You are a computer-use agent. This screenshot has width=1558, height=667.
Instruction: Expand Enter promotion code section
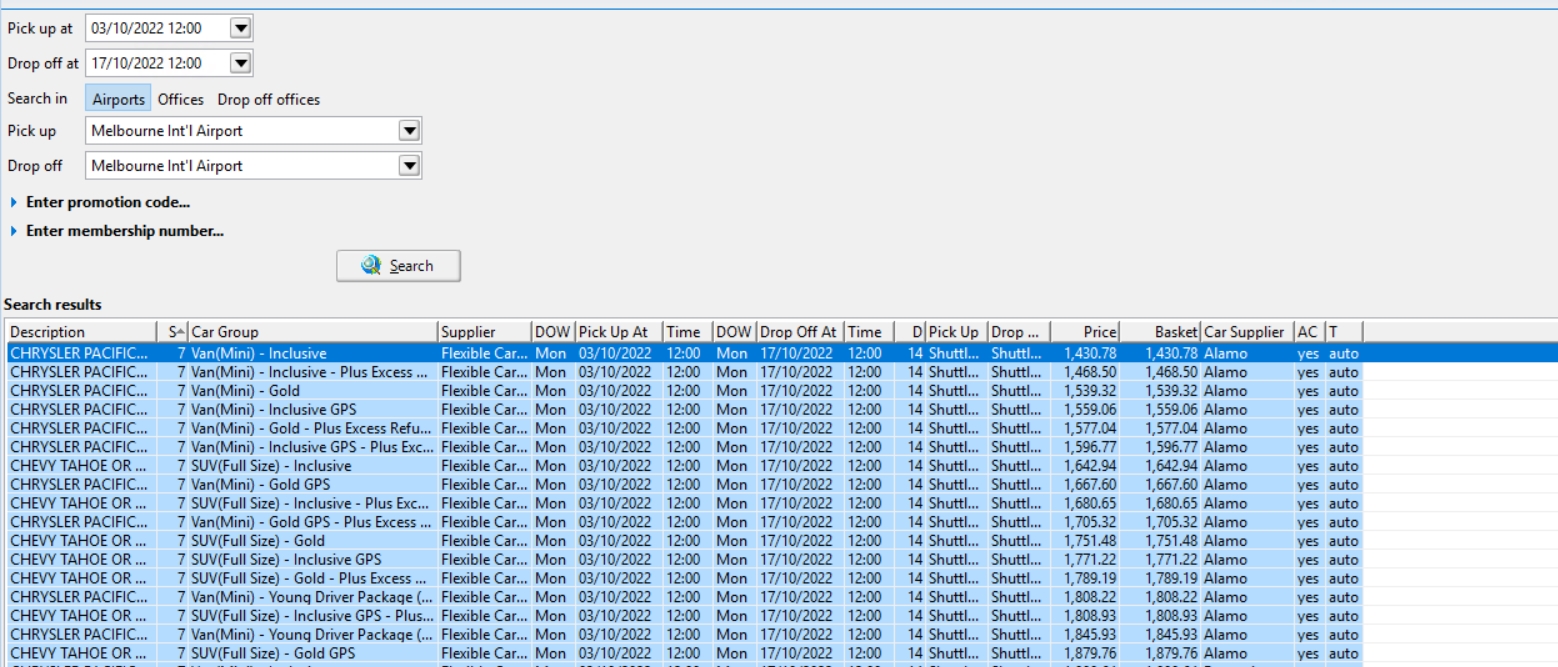(99, 202)
